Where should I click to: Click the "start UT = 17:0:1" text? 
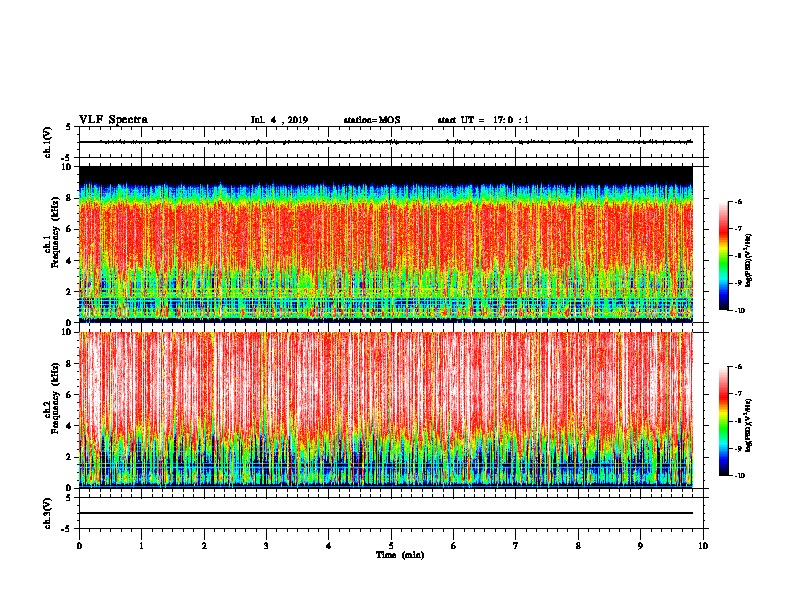(483, 120)
